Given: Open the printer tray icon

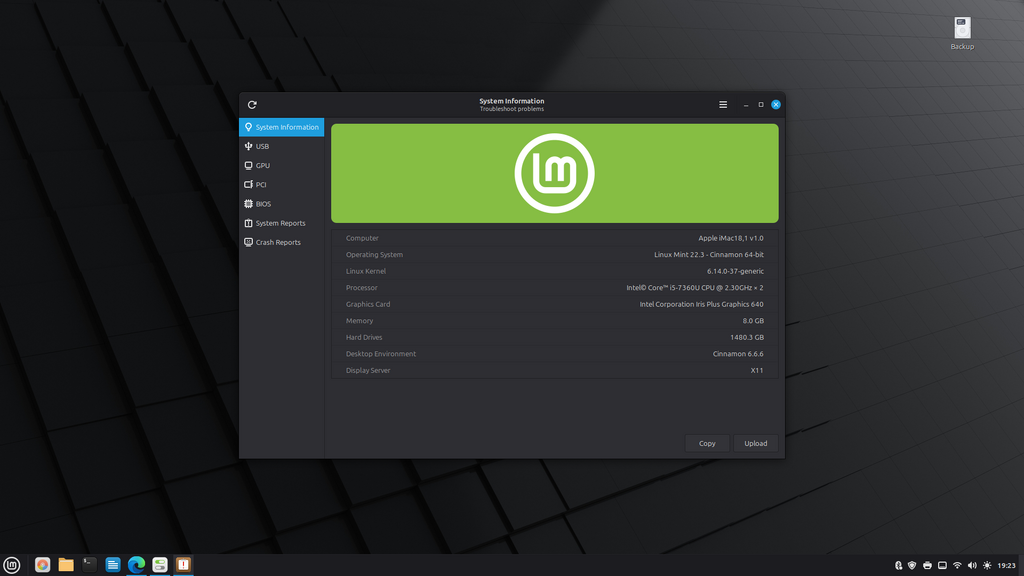Looking at the screenshot, I should (927, 566).
